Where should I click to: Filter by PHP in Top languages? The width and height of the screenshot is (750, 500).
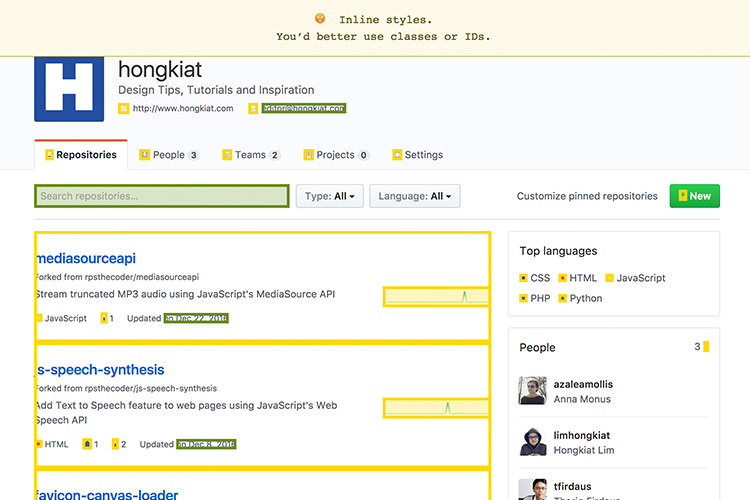535,299
